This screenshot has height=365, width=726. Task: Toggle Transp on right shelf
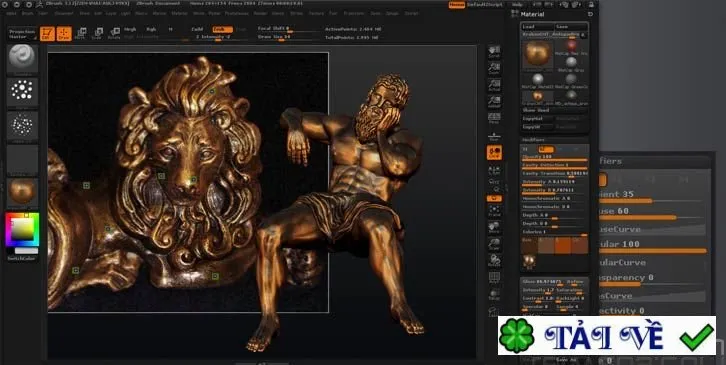[x=494, y=294]
